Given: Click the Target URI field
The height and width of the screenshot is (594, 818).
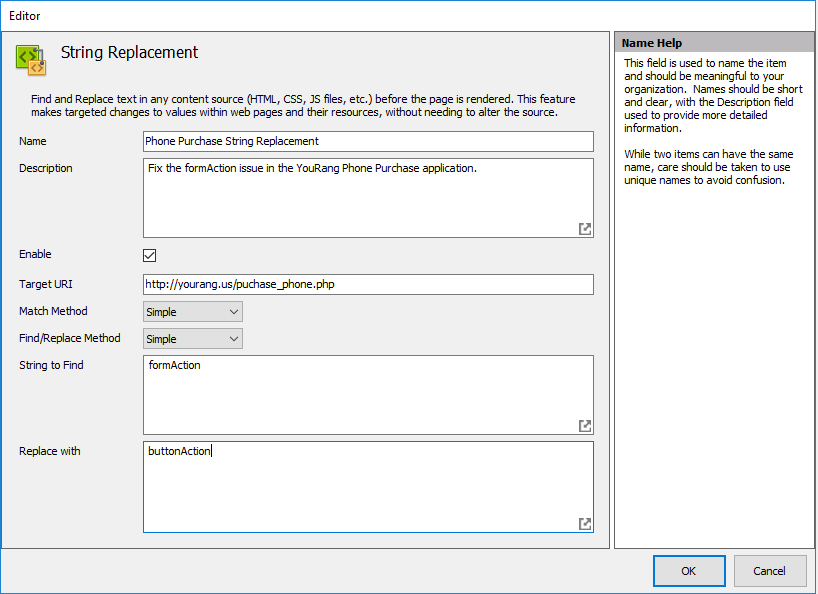Looking at the screenshot, I should 368,285.
